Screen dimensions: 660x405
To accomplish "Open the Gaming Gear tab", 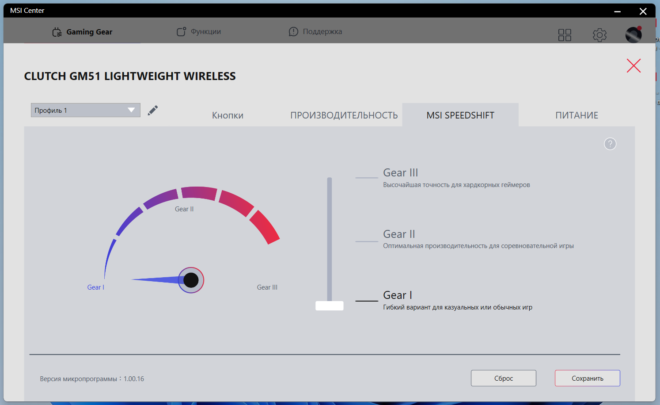I will click(82, 32).
